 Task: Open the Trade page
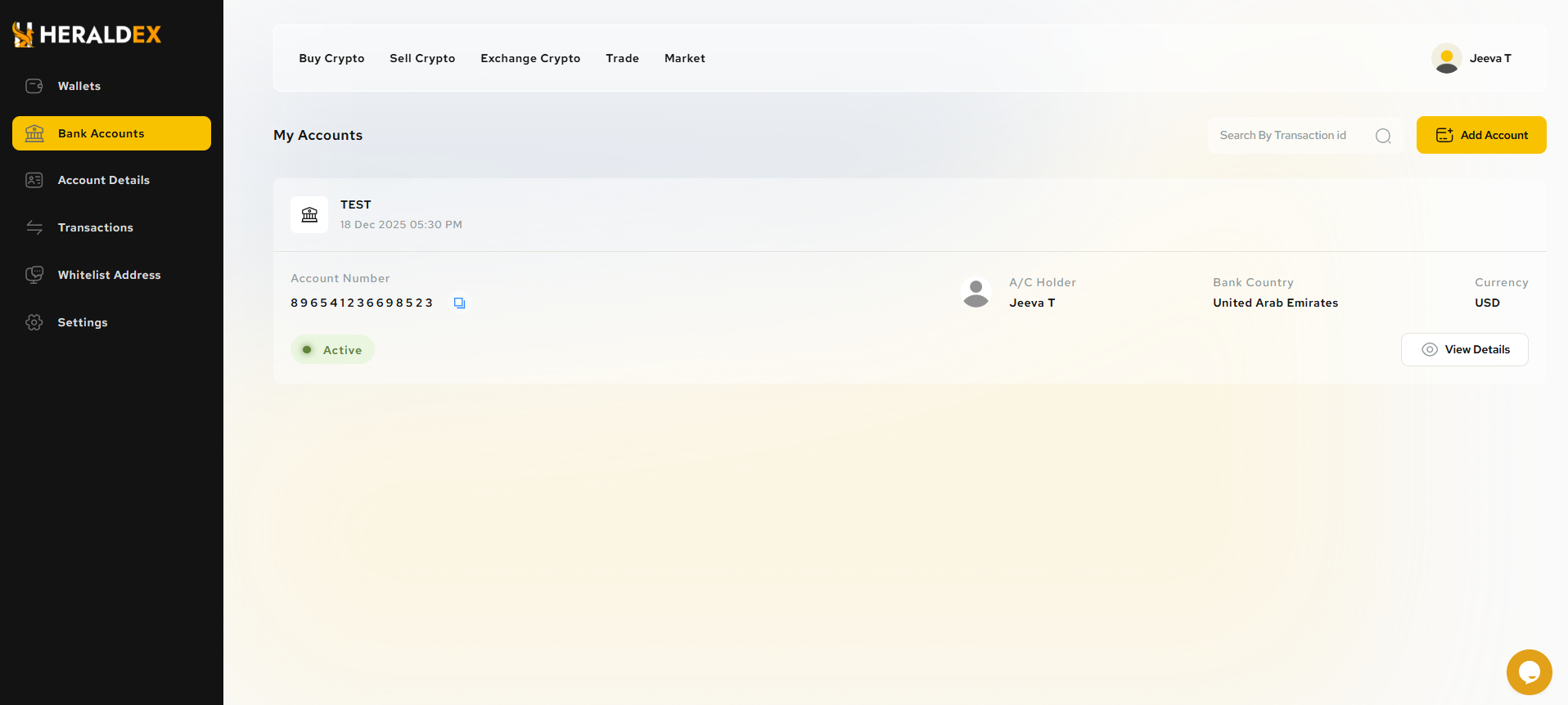[x=622, y=58]
